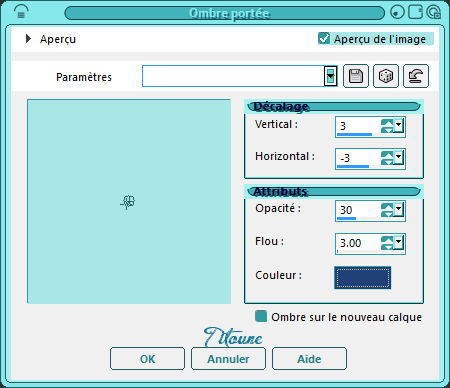Image resolution: width=450 pixels, height=388 pixels.
Task: Enable Ombre sur le nouveau calque
Action: pyautogui.click(x=261, y=316)
